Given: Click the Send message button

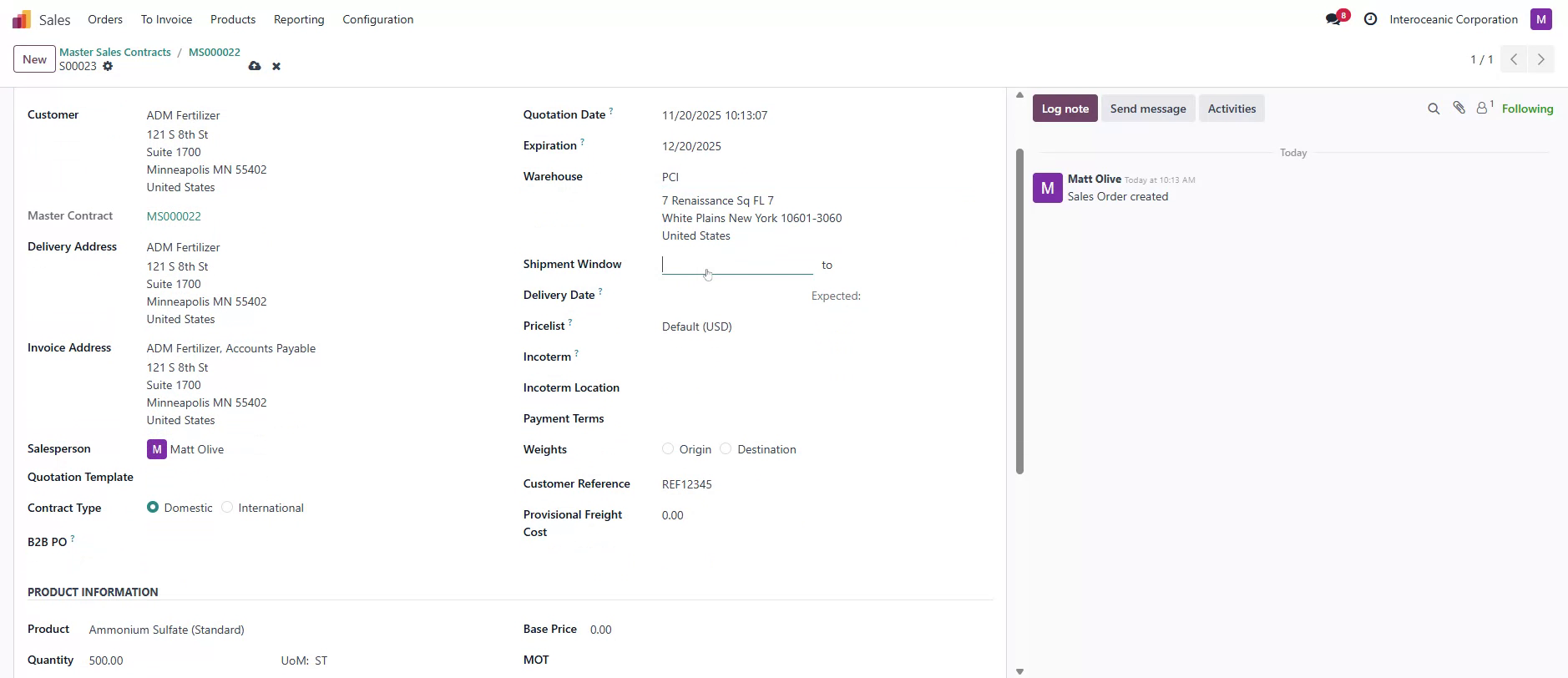Looking at the screenshot, I should click(1148, 109).
